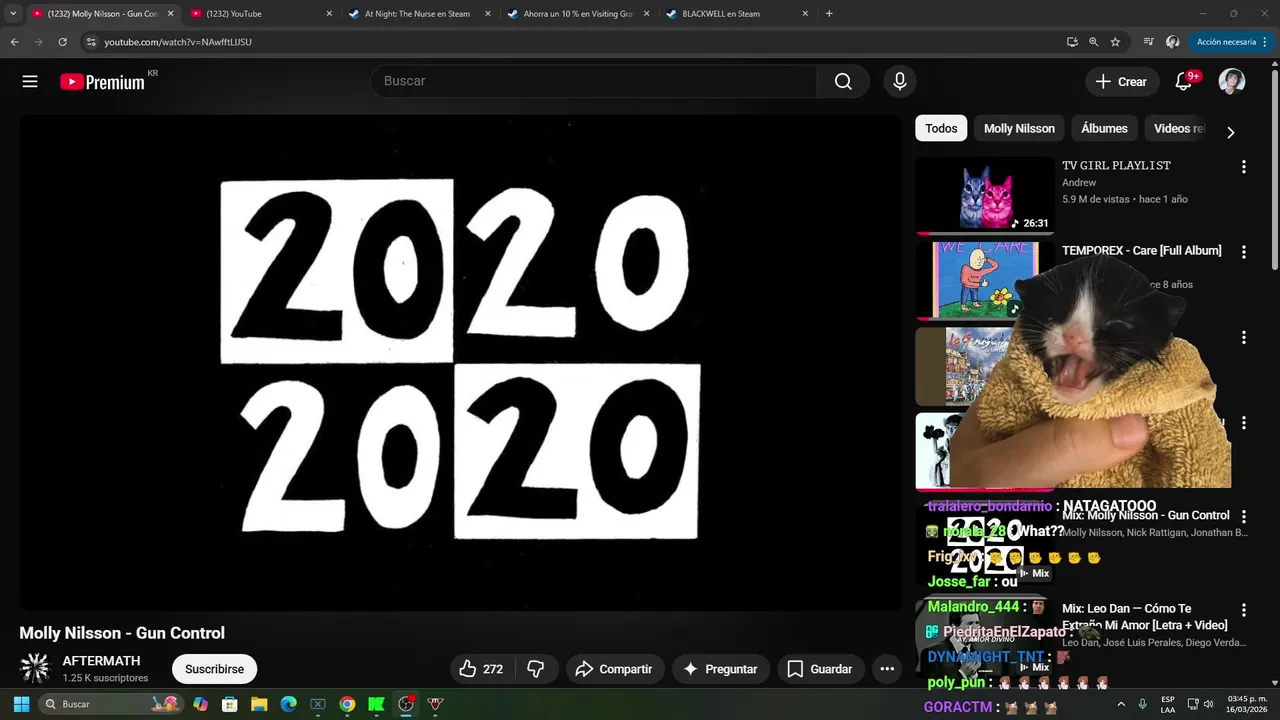This screenshot has width=1280, height=720.
Task: Install app icon in address bar
Action: tap(1072, 42)
